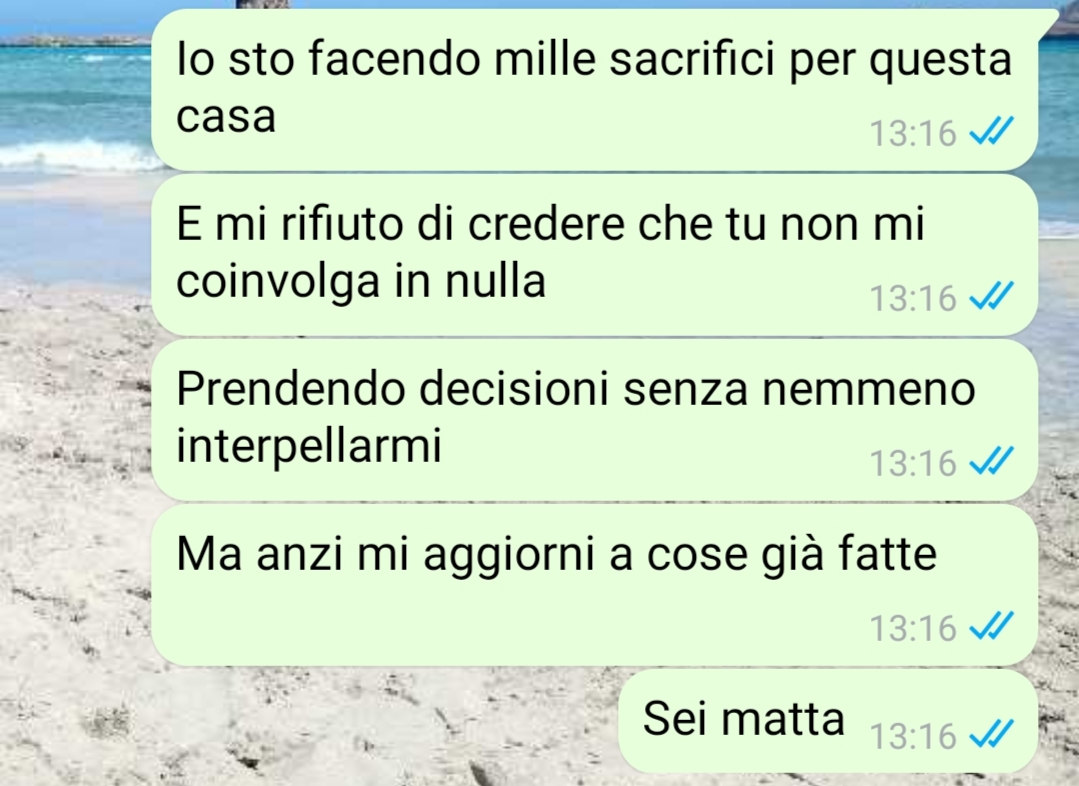The height and width of the screenshot is (786, 1079).
Task: Click the 13:16 time under 'Ma anzi mi aggiorni'
Action: (913, 628)
